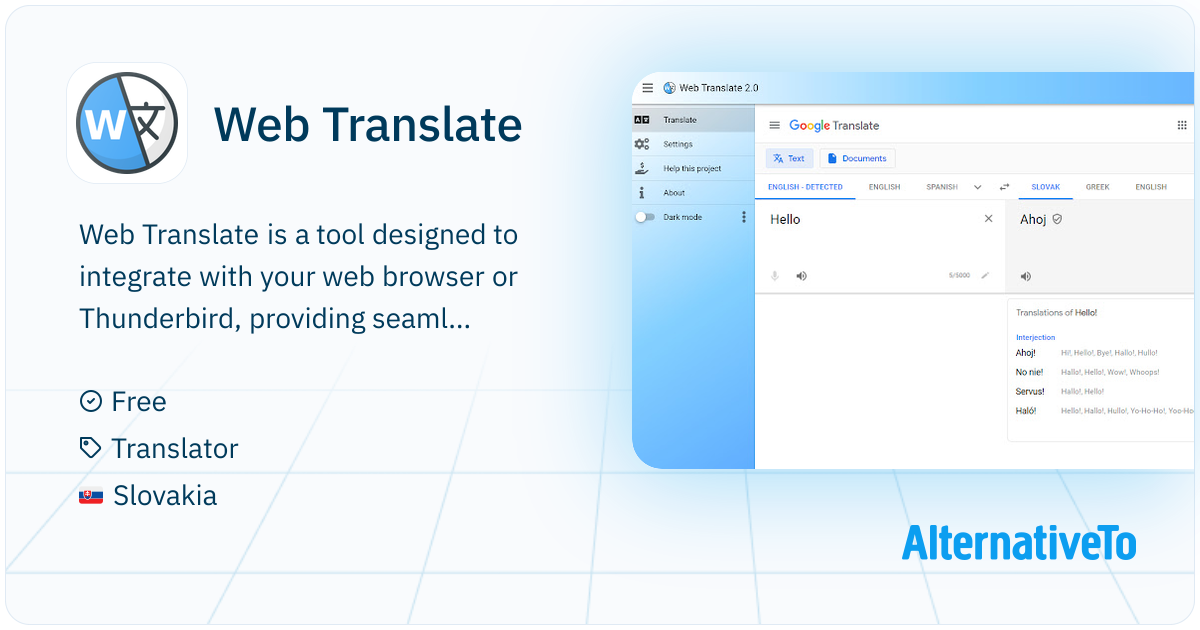
Task: Select GREEK as target language
Action: tap(1098, 187)
